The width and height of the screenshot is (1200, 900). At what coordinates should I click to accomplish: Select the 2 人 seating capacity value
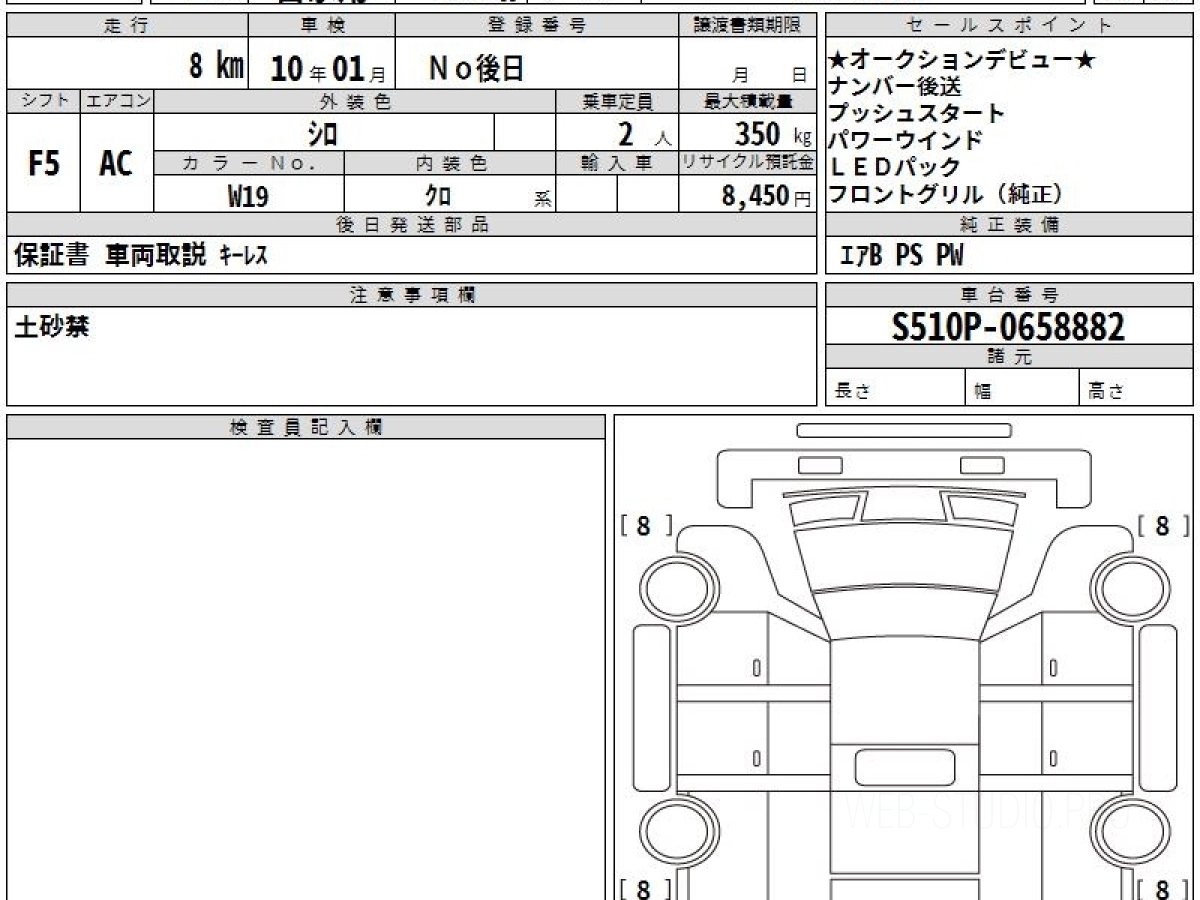(x=645, y=134)
